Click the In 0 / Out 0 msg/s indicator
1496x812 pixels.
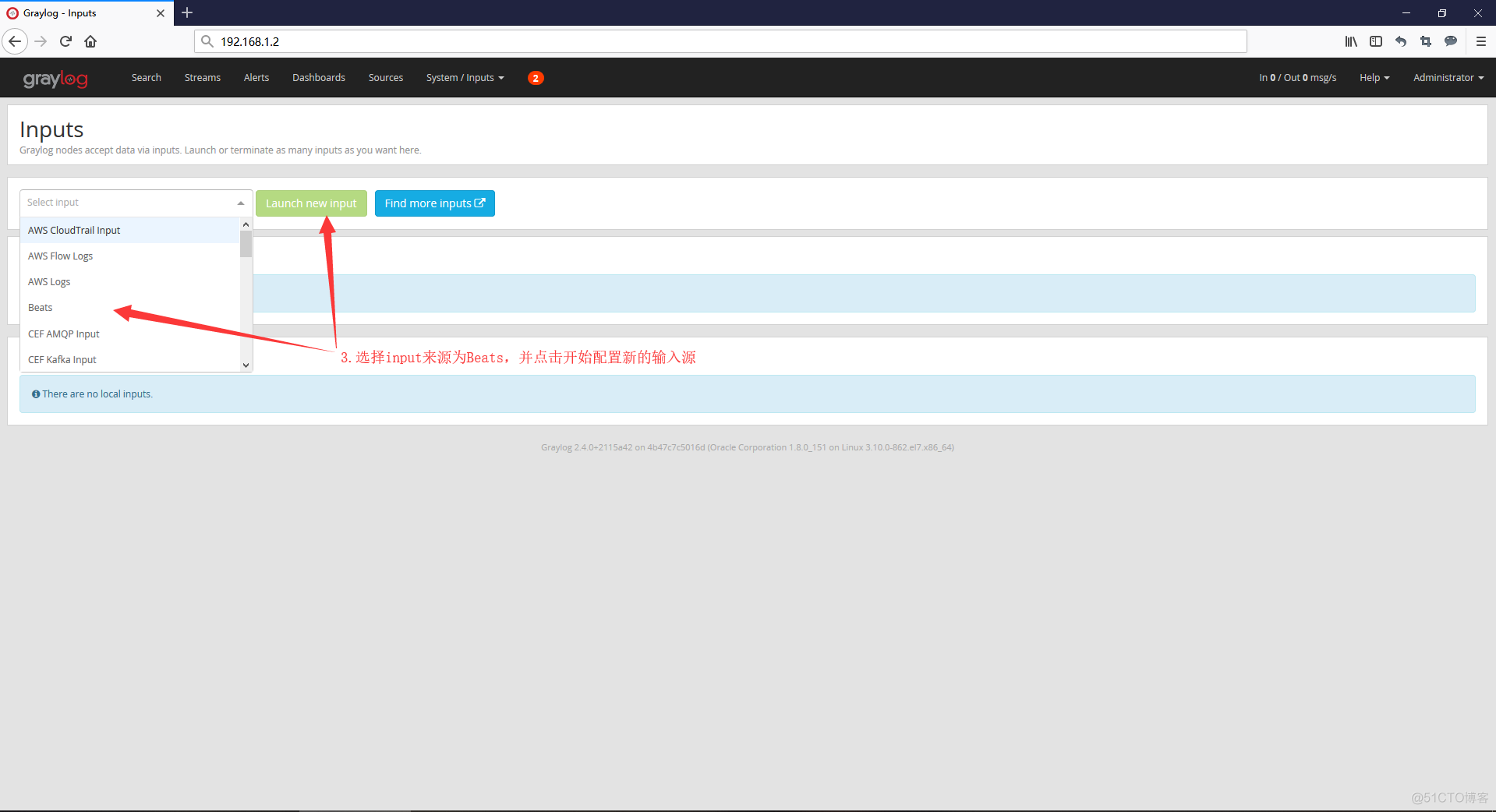point(1297,78)
